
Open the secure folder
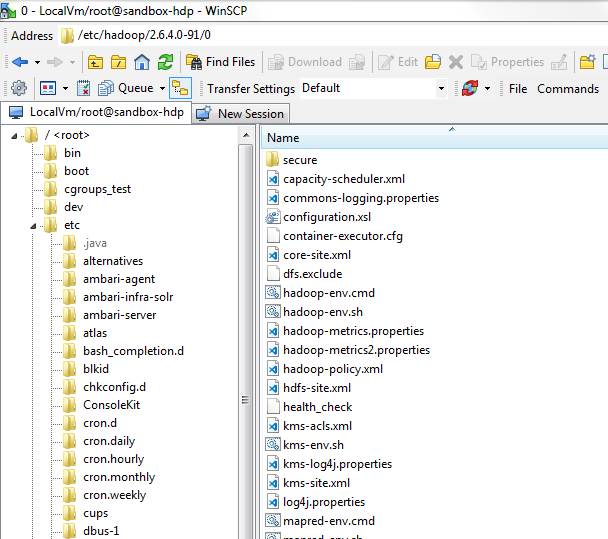pos(299,160)
